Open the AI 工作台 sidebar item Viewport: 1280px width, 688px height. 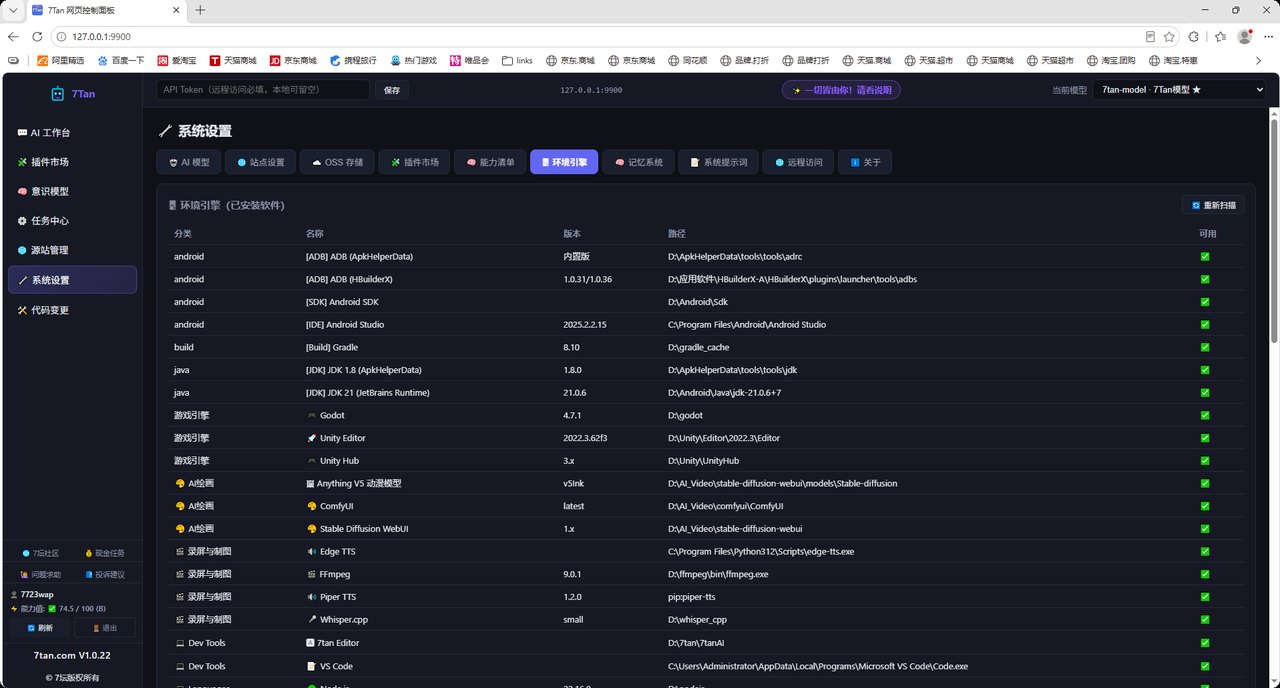(x=72, y=133)
